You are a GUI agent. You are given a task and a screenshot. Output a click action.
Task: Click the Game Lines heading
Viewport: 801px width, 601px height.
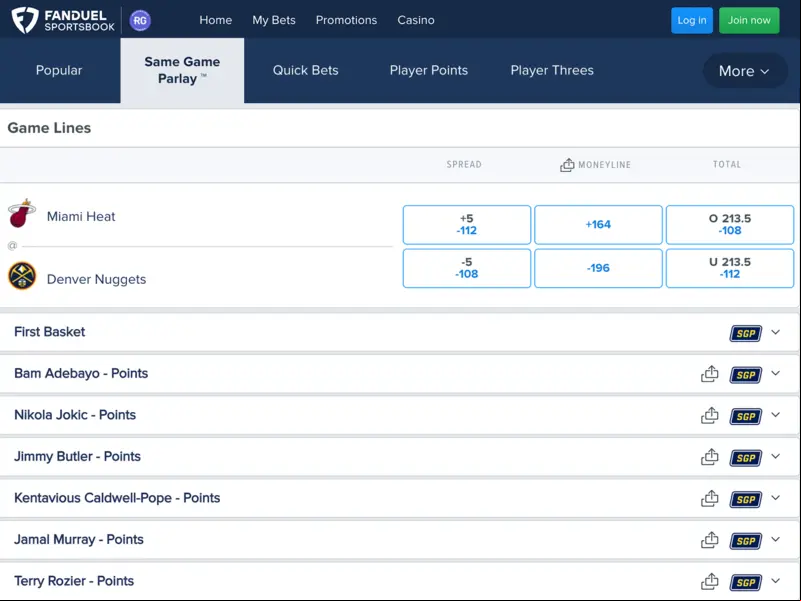(49, 128)
